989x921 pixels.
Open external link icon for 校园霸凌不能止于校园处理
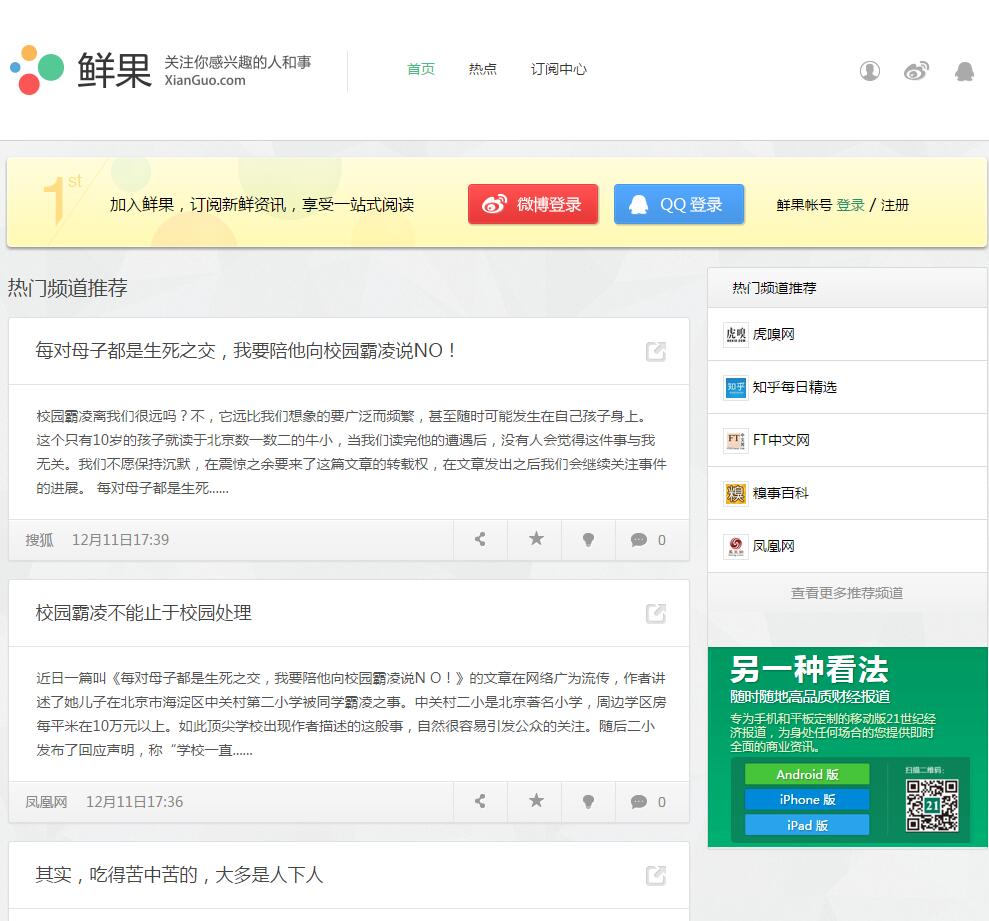click(655, 613)
